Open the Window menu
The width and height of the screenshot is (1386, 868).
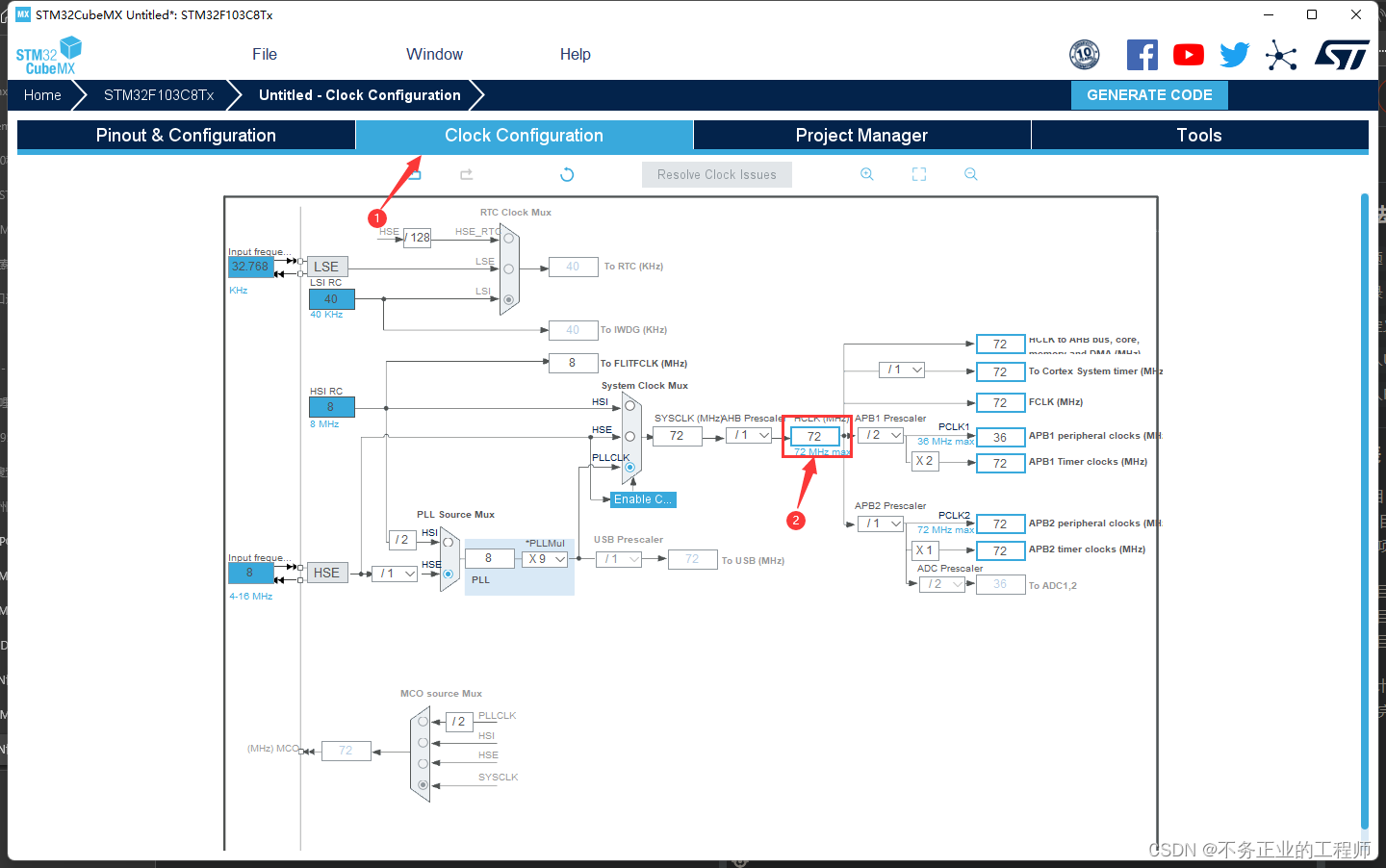(x=434, y=55)
